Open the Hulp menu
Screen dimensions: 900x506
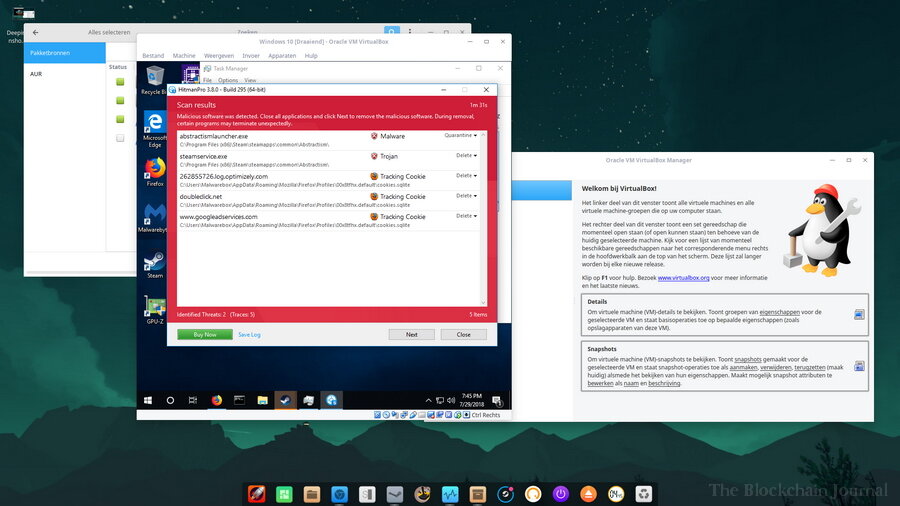pyautogui.click(x=311, y=56)
